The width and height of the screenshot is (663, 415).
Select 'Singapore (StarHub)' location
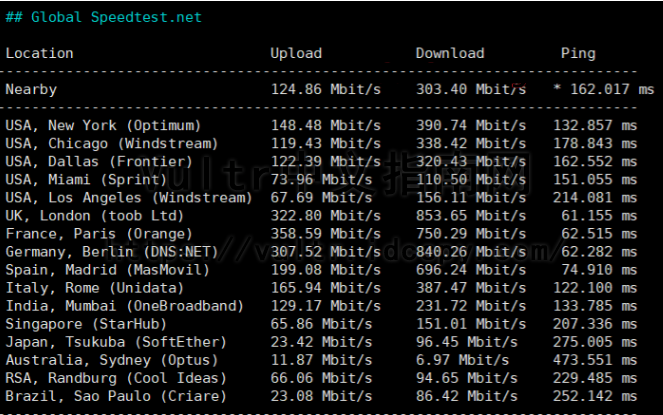86,324
